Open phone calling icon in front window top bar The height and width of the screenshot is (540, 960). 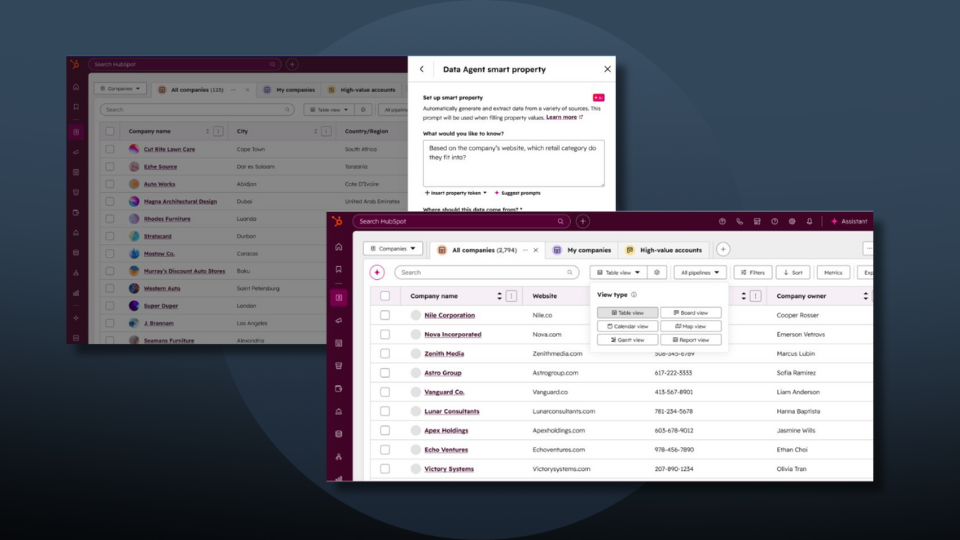coord(740,221)
